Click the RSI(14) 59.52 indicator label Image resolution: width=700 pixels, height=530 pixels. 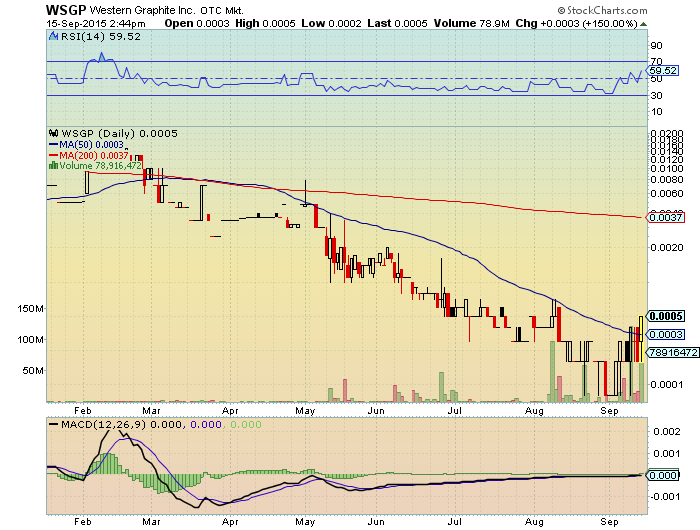101,37
